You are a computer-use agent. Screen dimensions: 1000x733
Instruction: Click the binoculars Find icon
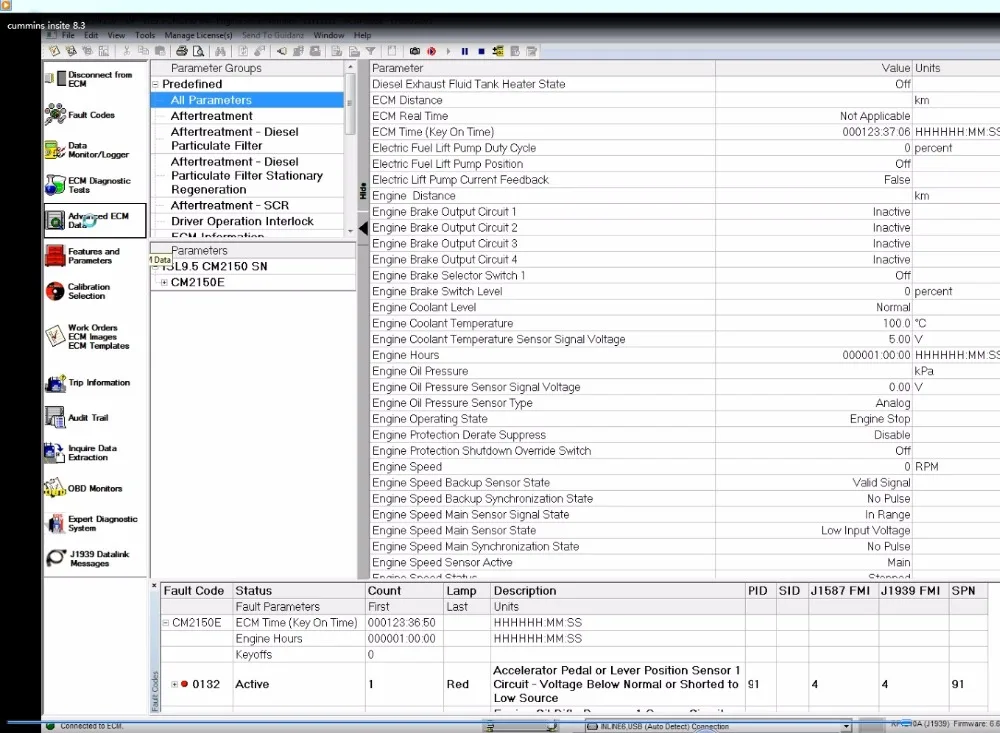[x=220, y=51]
